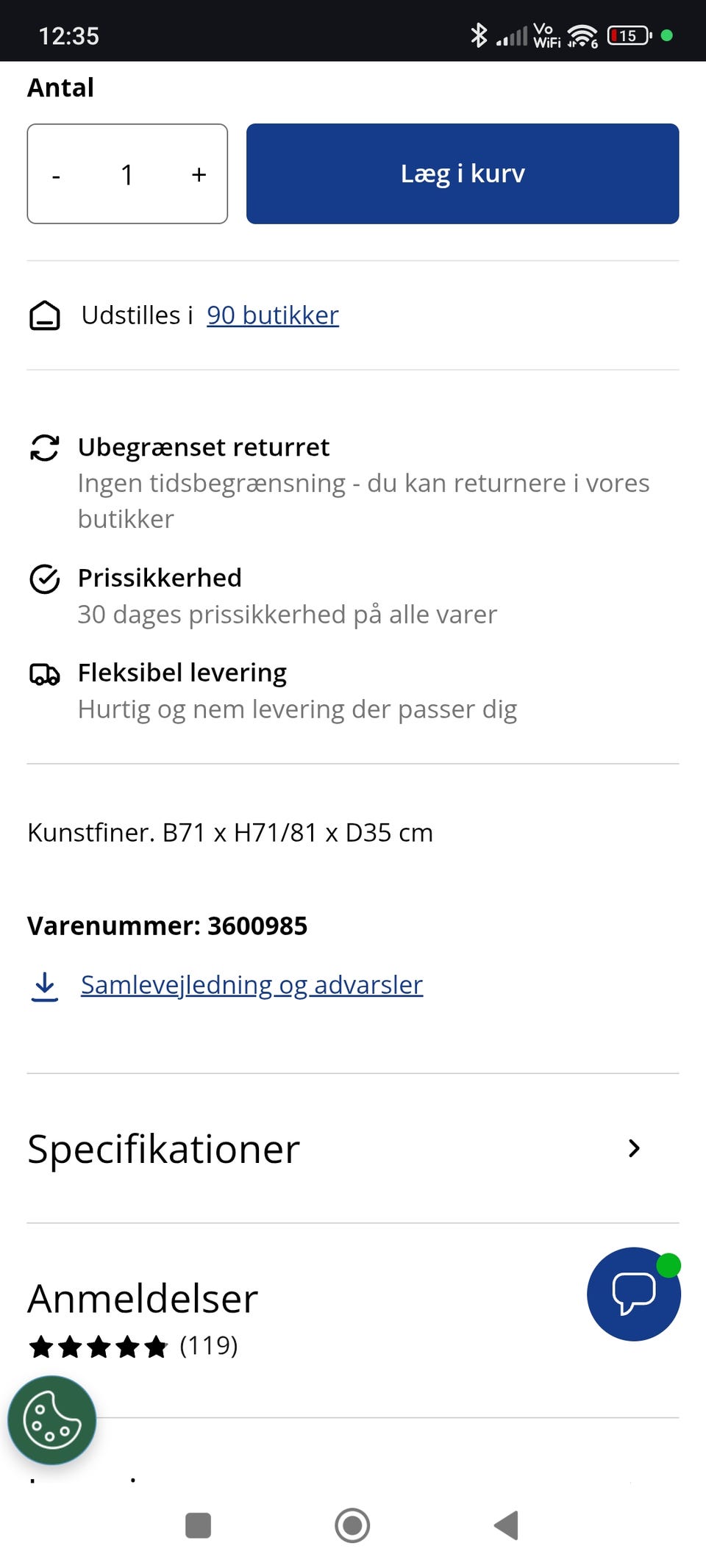Open Android recent apps button
Screen dimensions: 706x1568
[199, 1525]
